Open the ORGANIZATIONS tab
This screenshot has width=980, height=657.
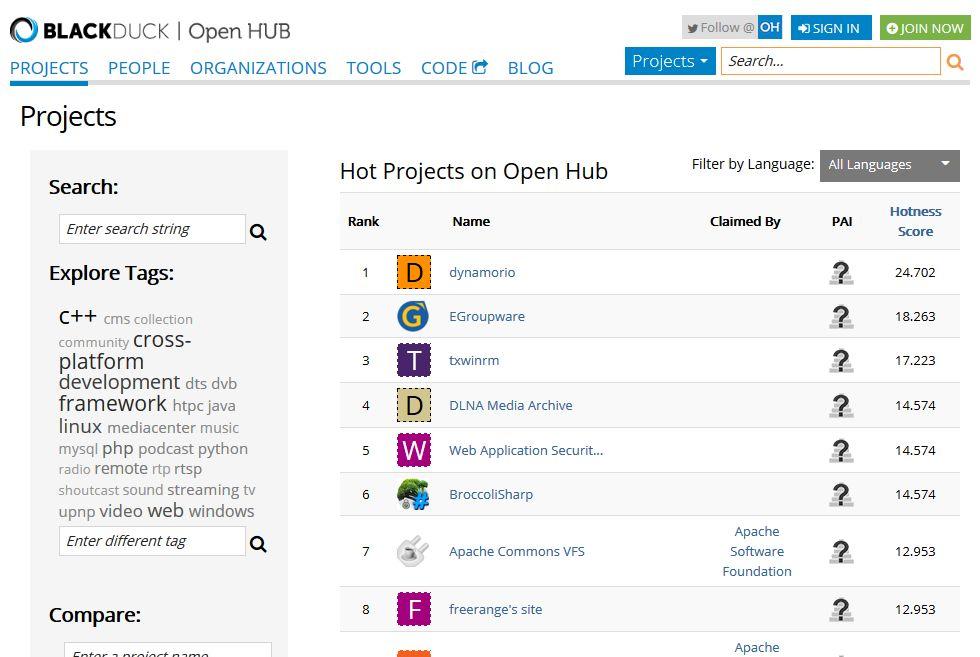pyautogui.click(x=258, y=68)
